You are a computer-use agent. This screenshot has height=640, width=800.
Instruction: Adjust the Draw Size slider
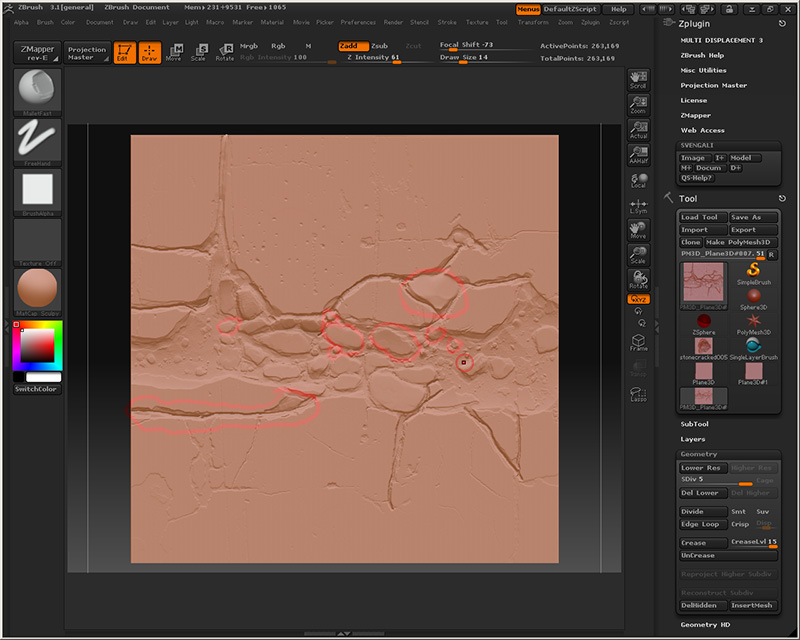tap(486, 58)
